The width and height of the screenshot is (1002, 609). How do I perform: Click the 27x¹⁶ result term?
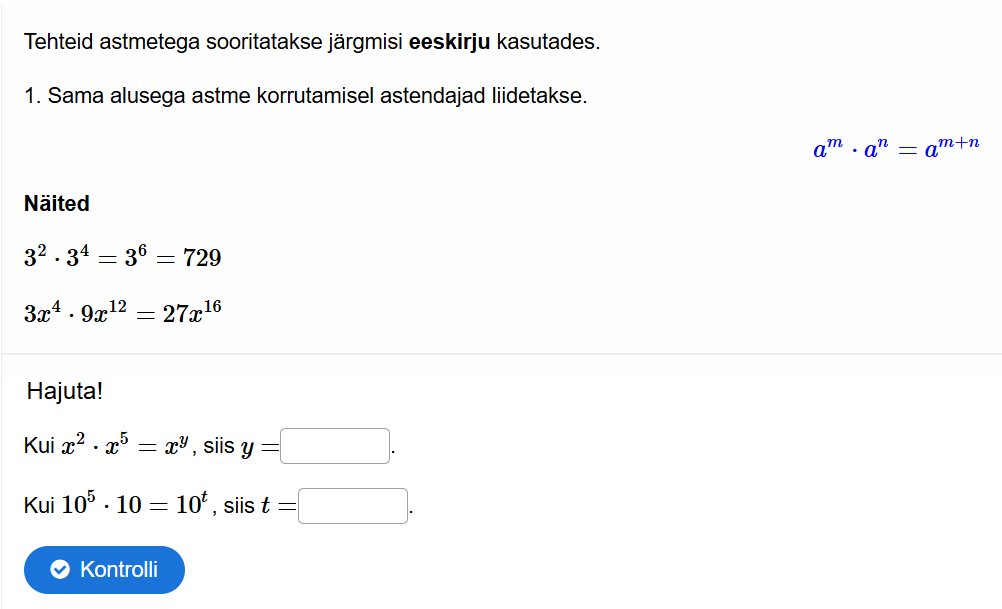[x=192, y=313]
